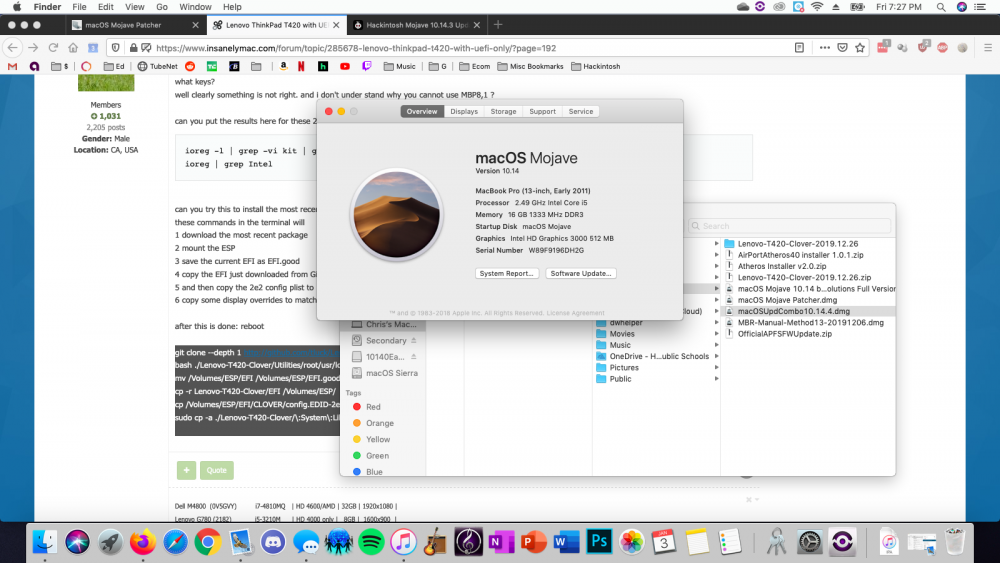The height and width of the screenshot is (563, 1000).
Task: Open Spotify from the Dock
Action: tap(371, 543)
